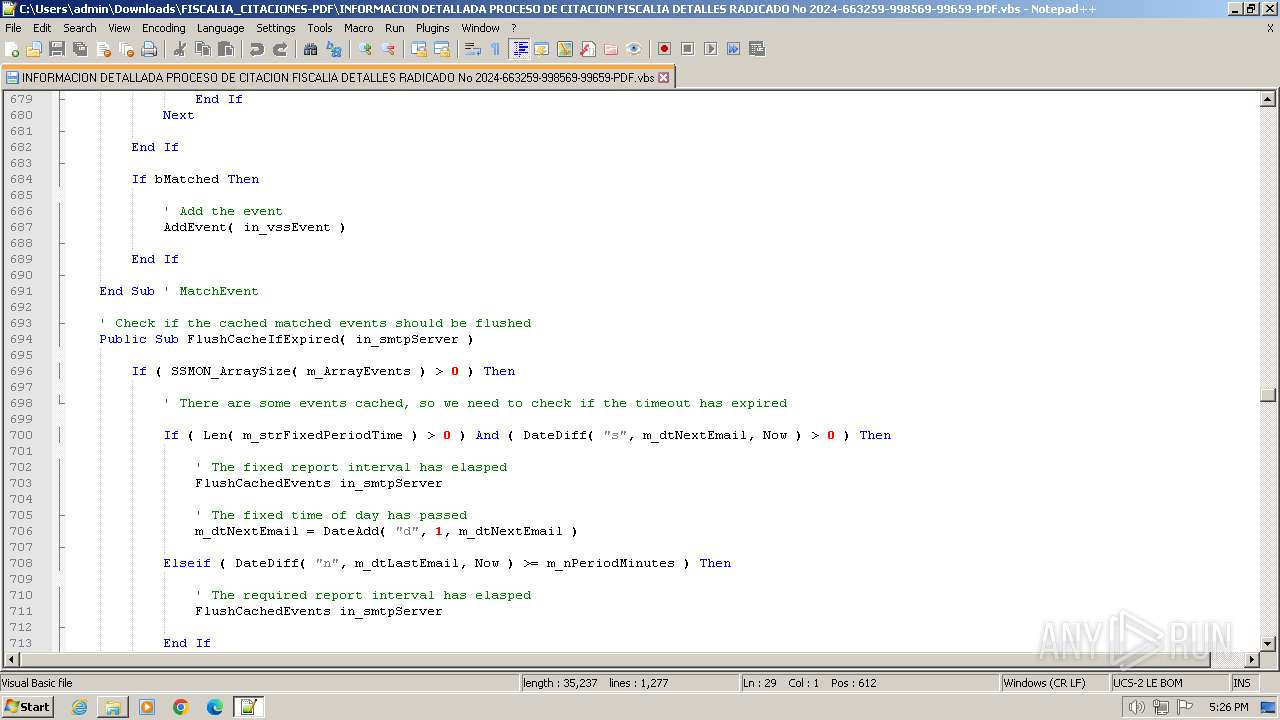This screenshot has width=1280, height=720.
Task: Click the Zoom In toolbar icon
Action: click(365, 49)
